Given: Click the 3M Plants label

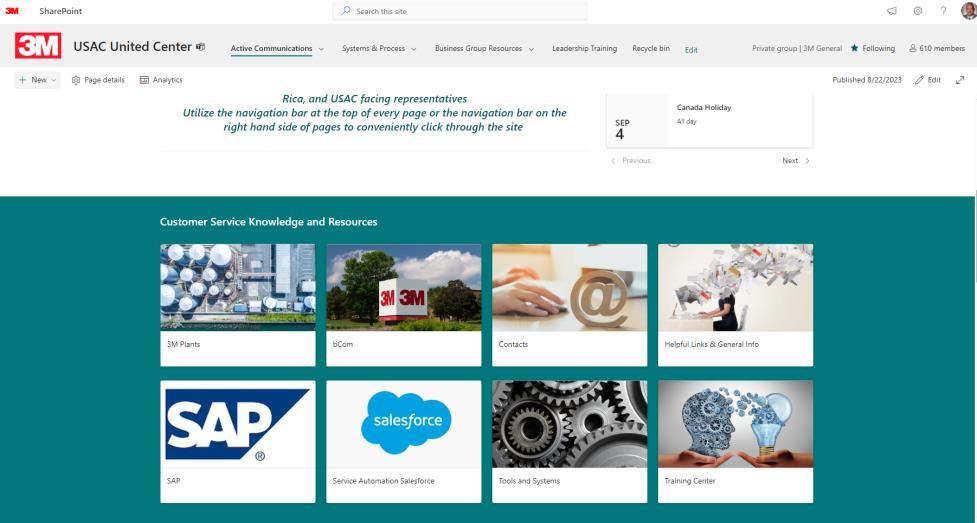Looking at the screenshot, I should click(183, 344).
